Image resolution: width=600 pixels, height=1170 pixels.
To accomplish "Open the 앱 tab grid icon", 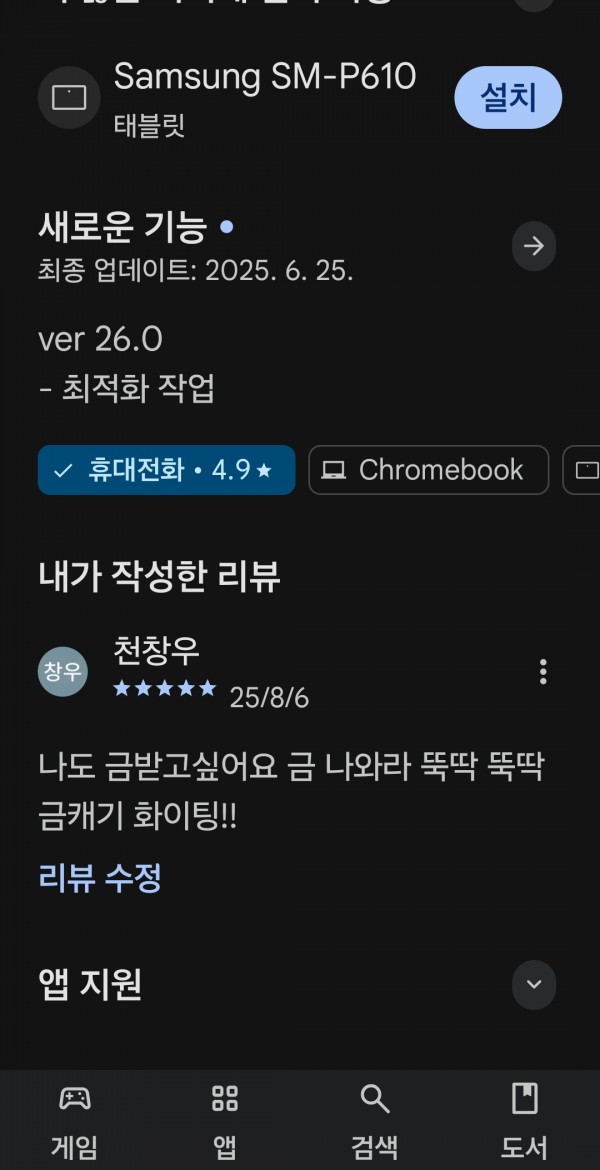I will pos(225,1098).
